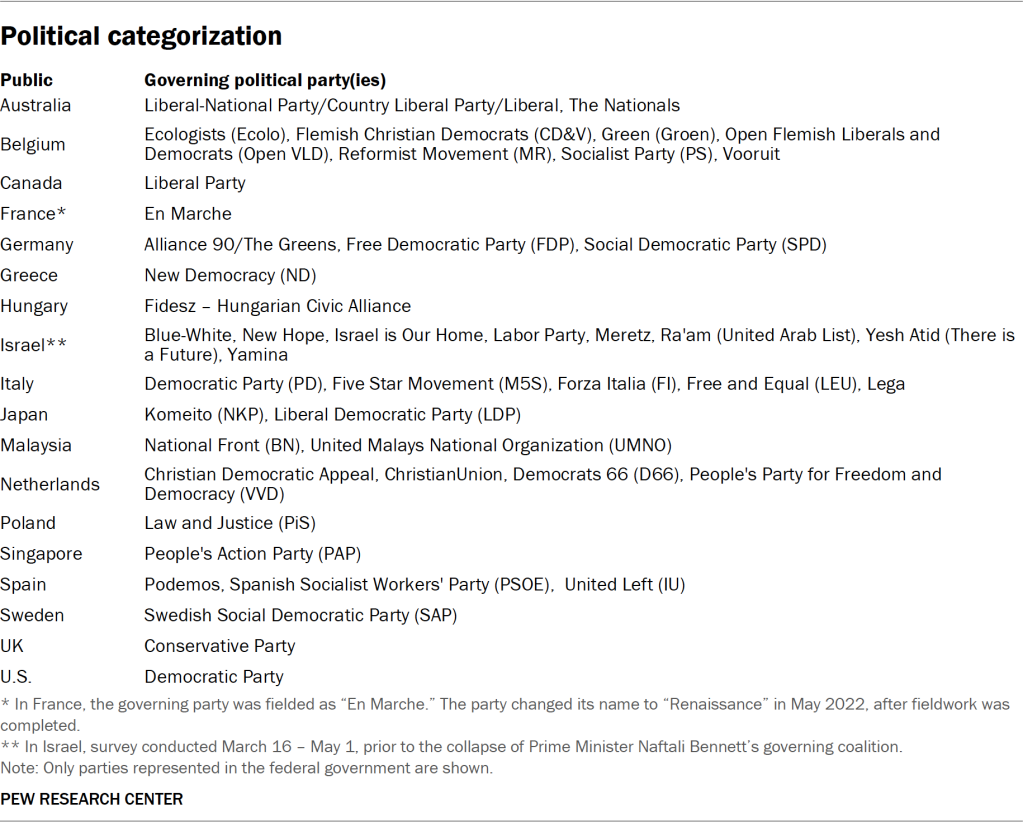Click "People's Action Party (PAP)" text

pyautogui.click(x=252, y=554)
